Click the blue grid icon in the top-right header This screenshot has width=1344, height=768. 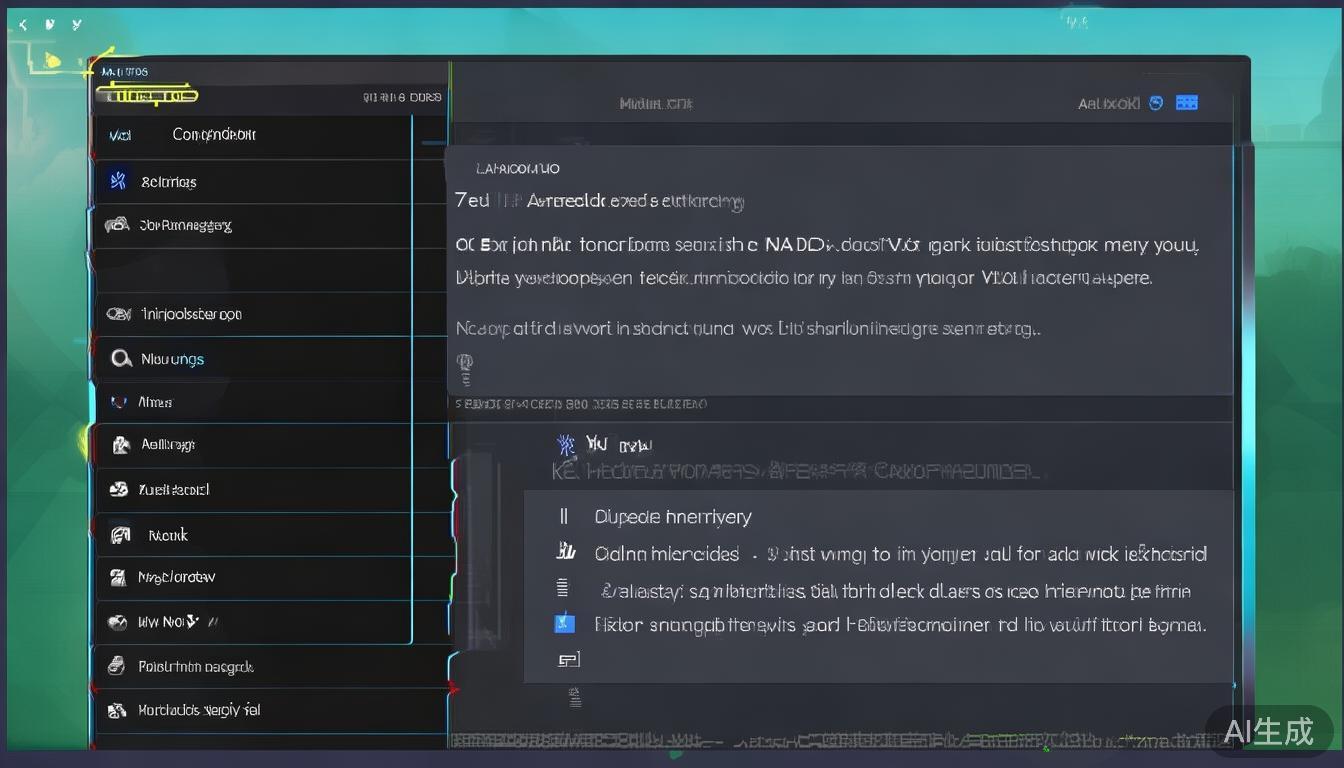click(x=1187, y=103)
